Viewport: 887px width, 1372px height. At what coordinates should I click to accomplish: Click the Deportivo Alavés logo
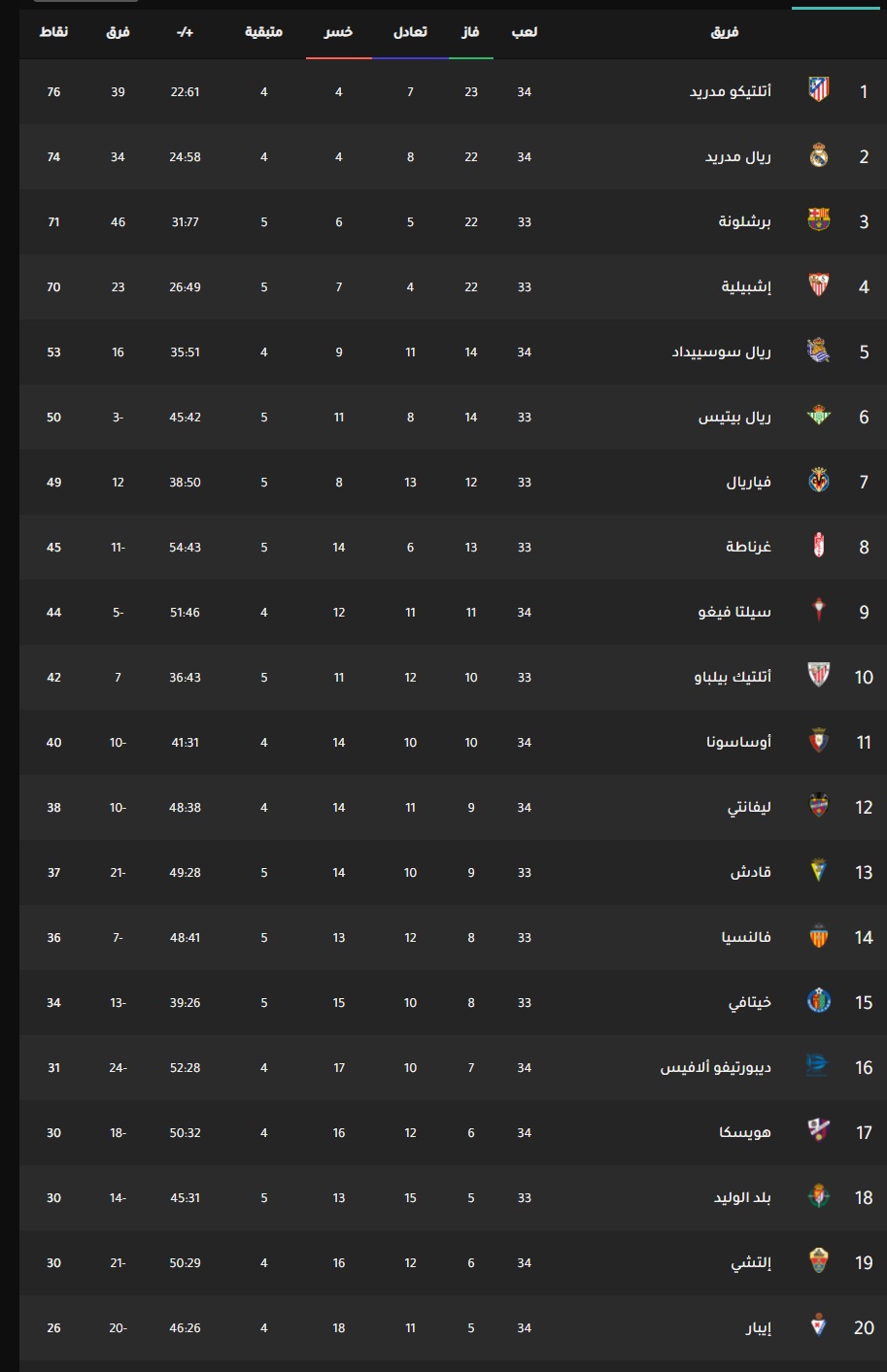(x=819, y=1067)
